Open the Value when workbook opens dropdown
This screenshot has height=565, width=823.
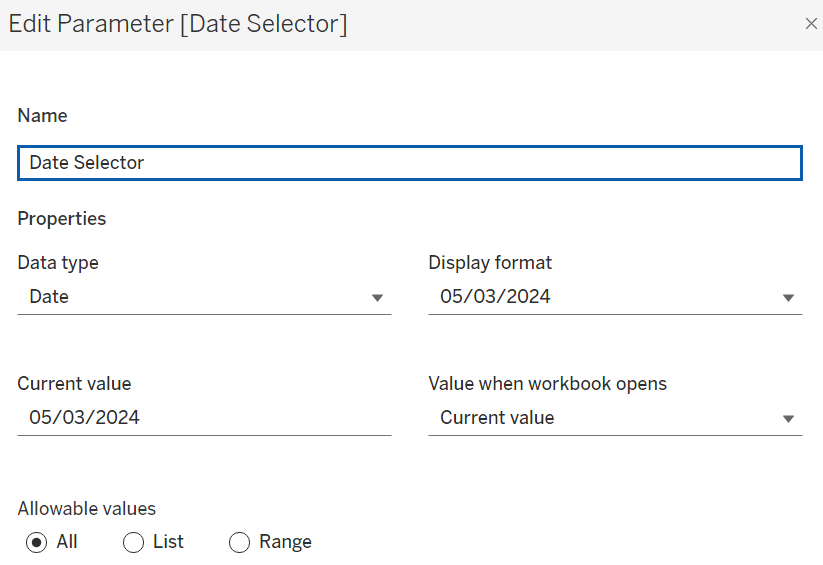615,418
